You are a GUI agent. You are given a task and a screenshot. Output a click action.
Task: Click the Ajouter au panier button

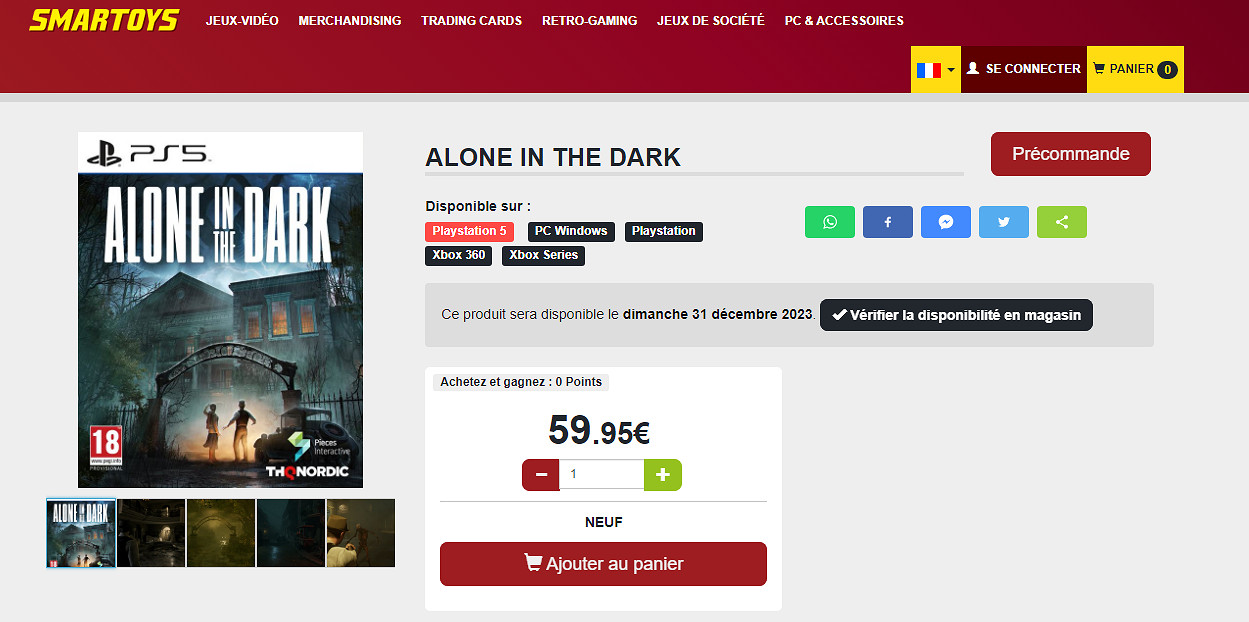pyautogui.click(x=603, y=564)
